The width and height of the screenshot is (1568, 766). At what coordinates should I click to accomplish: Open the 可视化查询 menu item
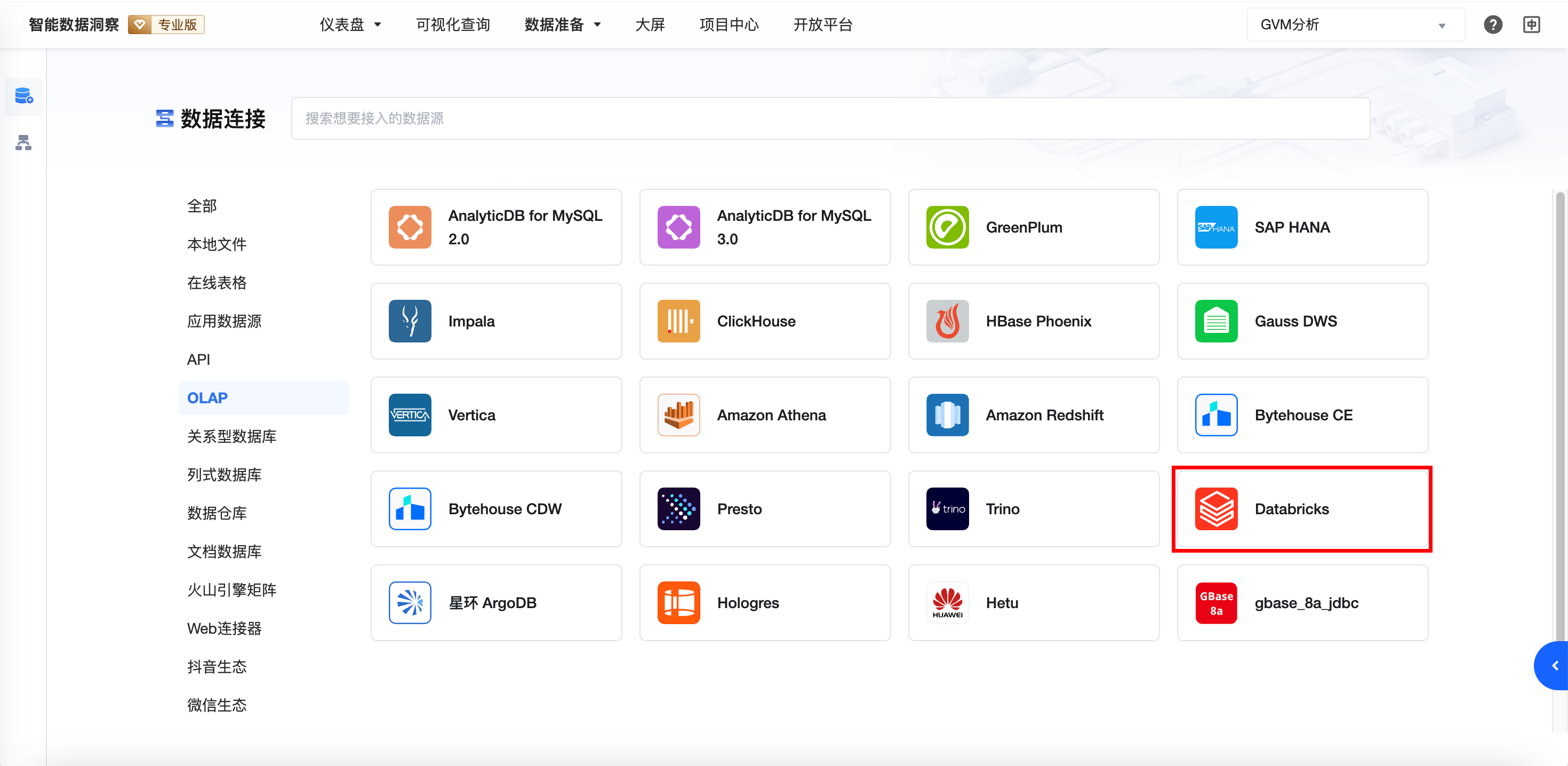click(x=452, y=25)
